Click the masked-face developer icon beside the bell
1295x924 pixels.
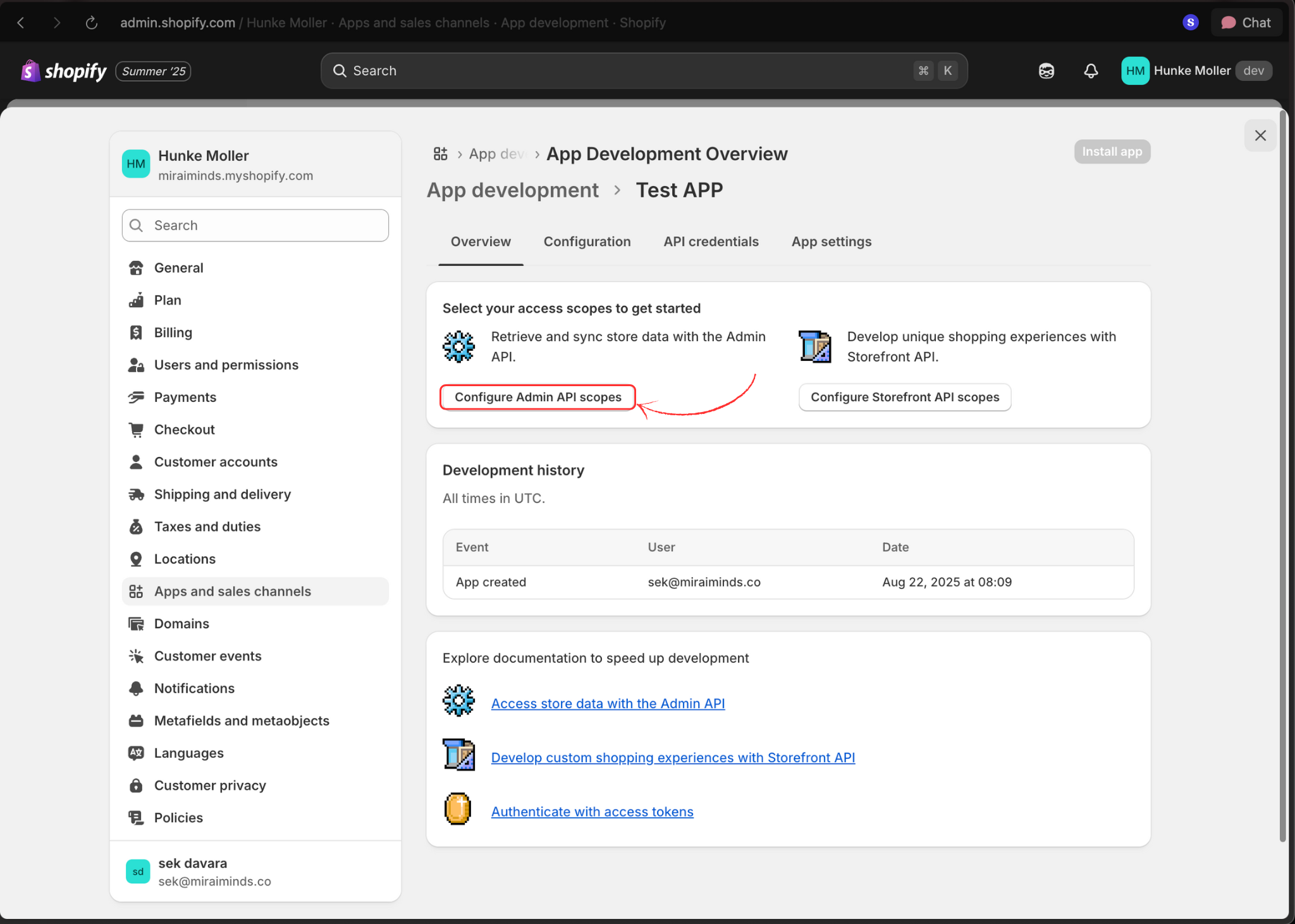coord(1046,70)
